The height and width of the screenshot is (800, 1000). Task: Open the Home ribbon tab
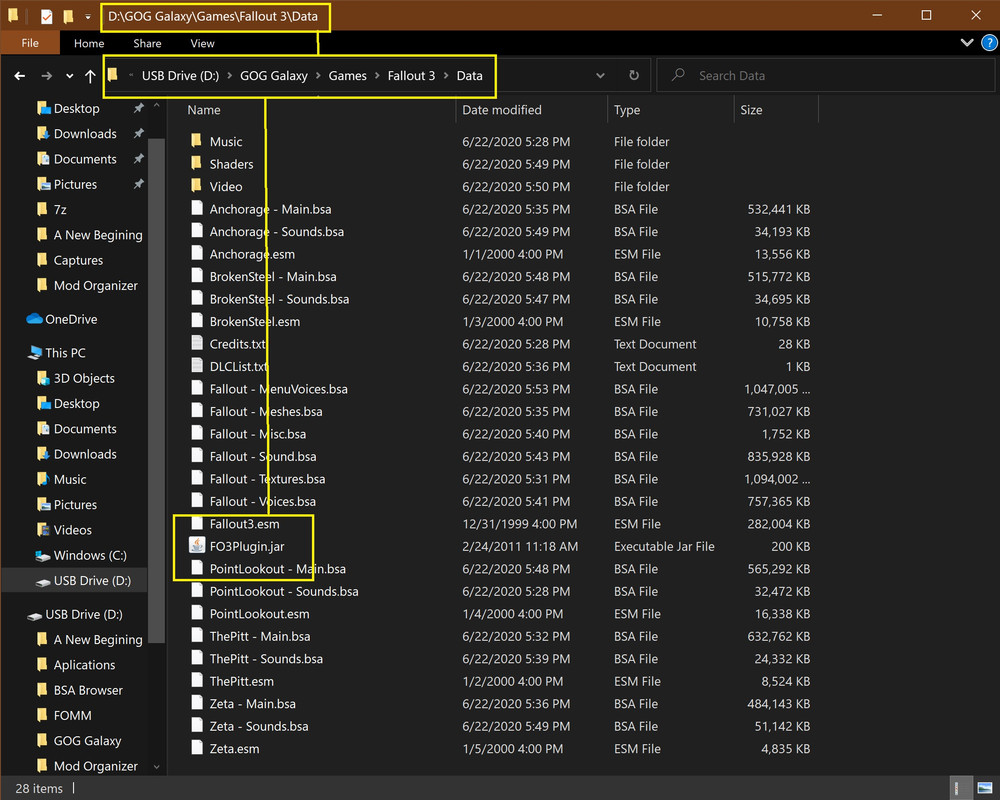pos(89,43)
